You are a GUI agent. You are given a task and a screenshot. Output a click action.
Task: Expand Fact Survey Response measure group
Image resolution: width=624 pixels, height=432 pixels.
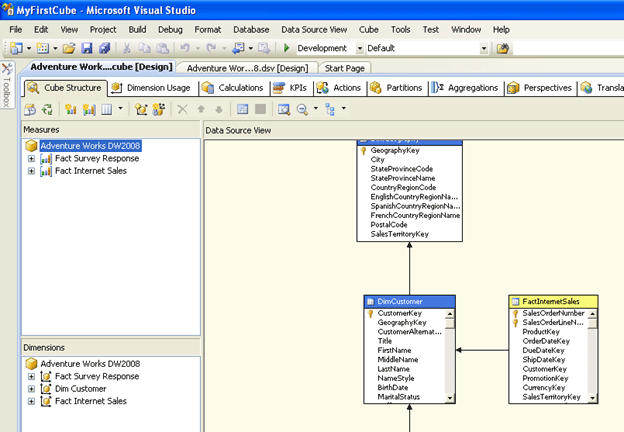[x=31, y=158]
